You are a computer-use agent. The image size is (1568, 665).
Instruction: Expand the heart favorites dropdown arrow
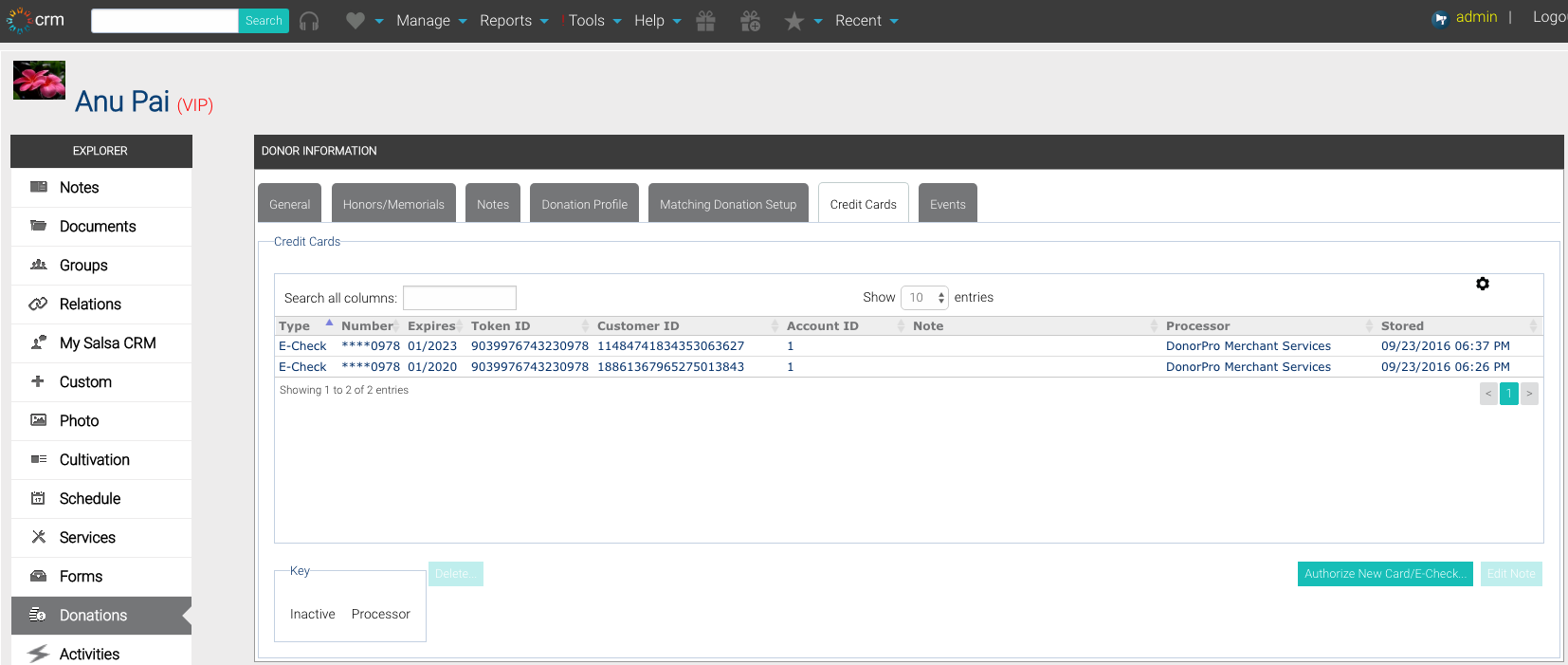pyautogui.click(x=379, y=21)
